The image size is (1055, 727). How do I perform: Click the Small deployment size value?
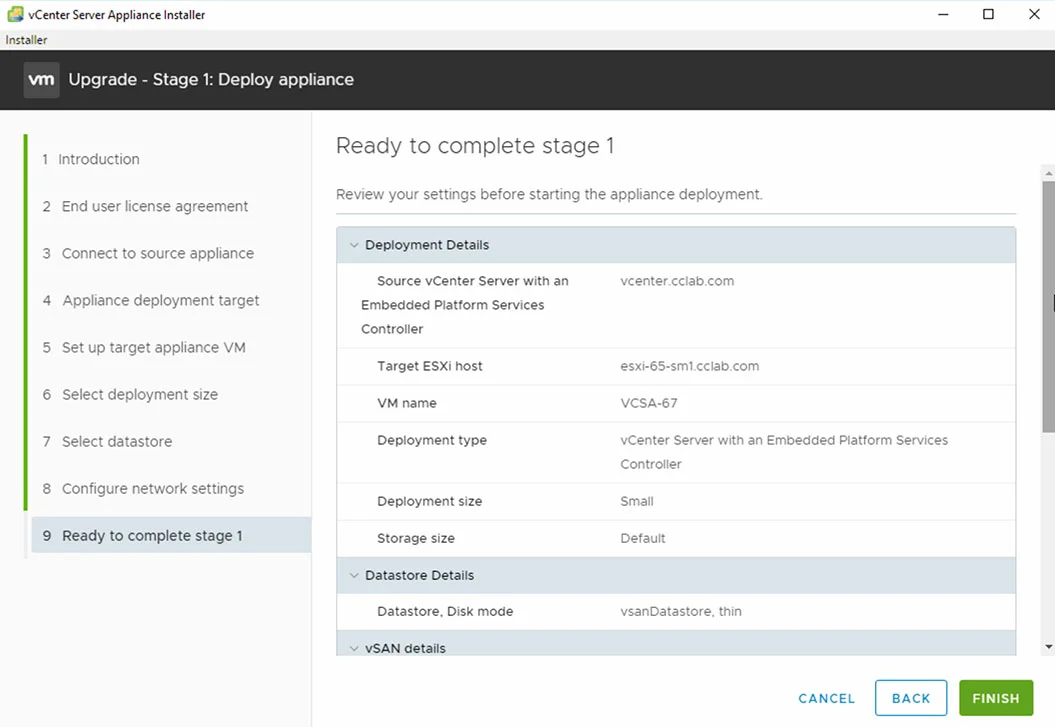(x=636, y=502)
